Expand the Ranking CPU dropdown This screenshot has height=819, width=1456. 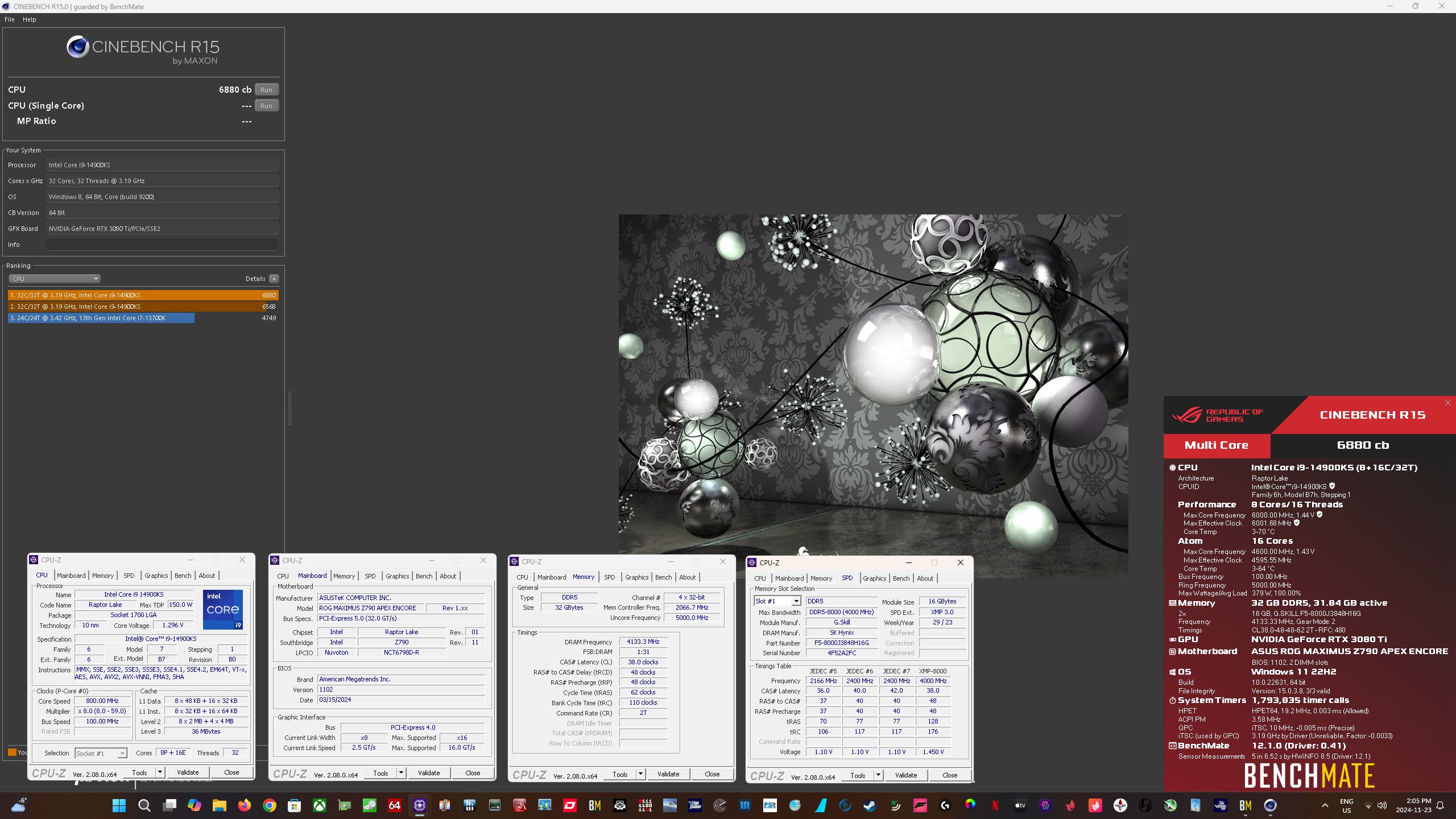[55, 279]
